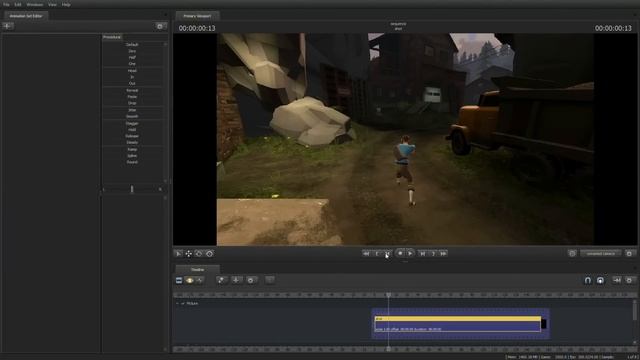This screenshot has height=360, width=640.
Task: Select the Primary Viewport tab
Action: click(x=198, y=16)
